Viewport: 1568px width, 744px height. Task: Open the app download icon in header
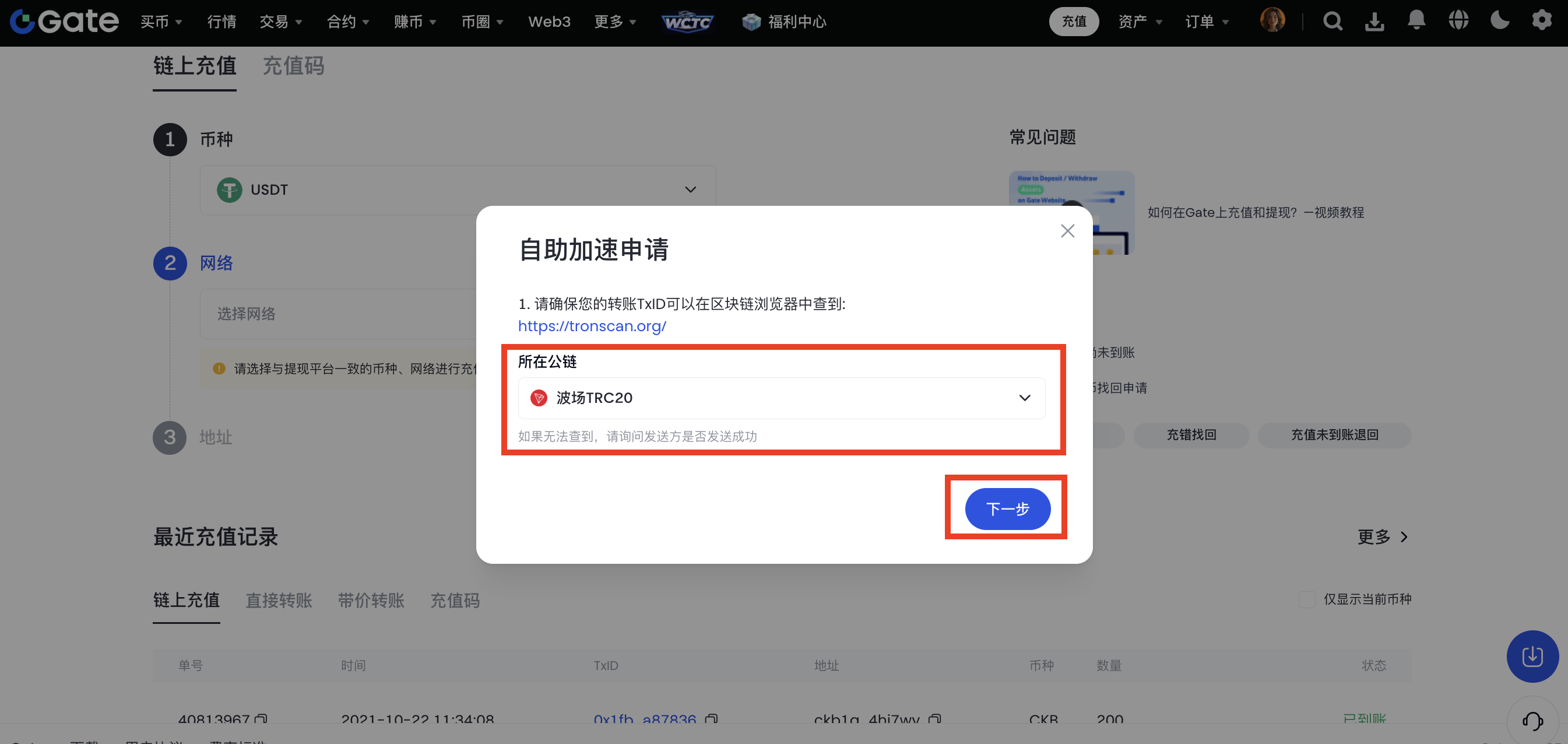[1374, 22]
